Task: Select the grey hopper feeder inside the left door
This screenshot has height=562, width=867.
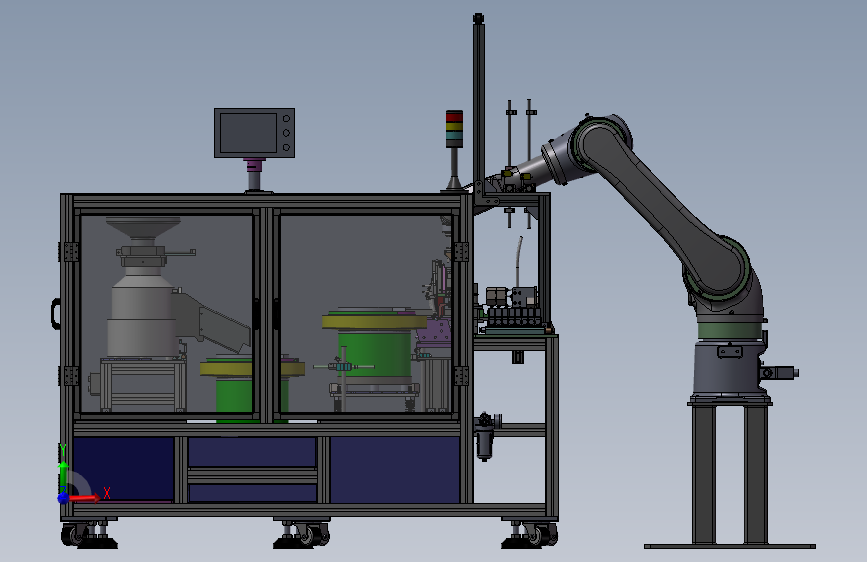Action: [x=145, y=288]
